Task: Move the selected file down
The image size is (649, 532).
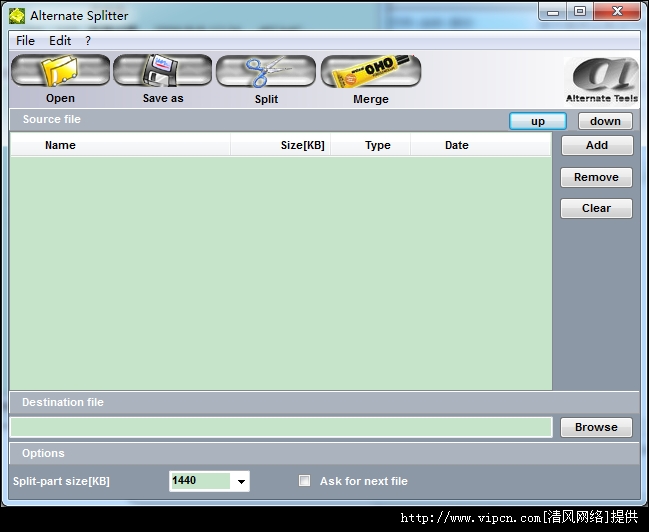Action: [x=605, y=121]
